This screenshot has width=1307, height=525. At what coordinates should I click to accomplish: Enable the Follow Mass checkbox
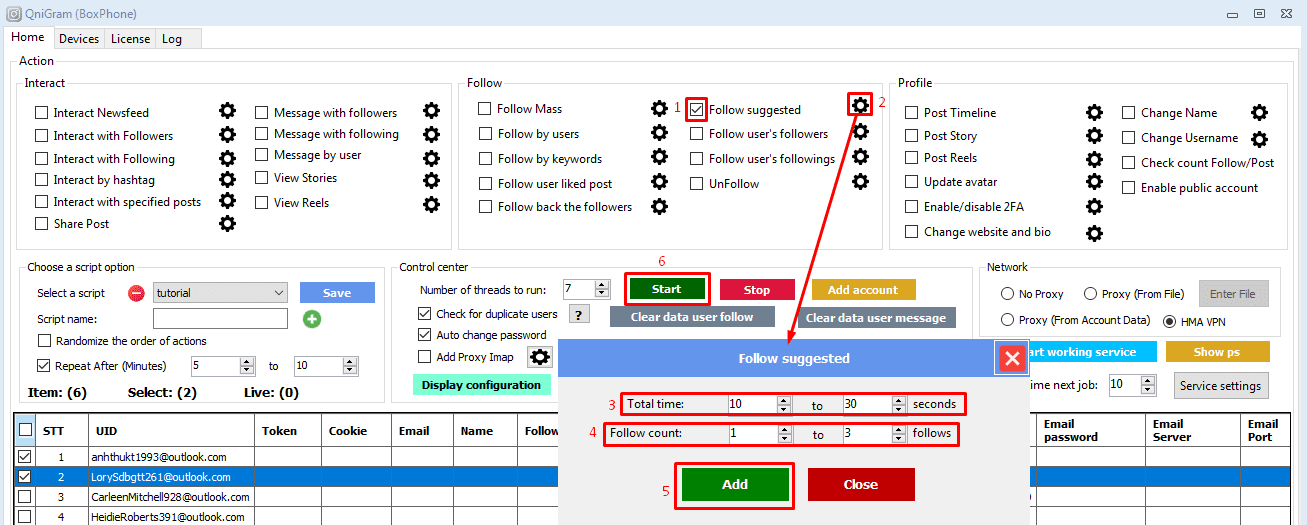[485, 109]
